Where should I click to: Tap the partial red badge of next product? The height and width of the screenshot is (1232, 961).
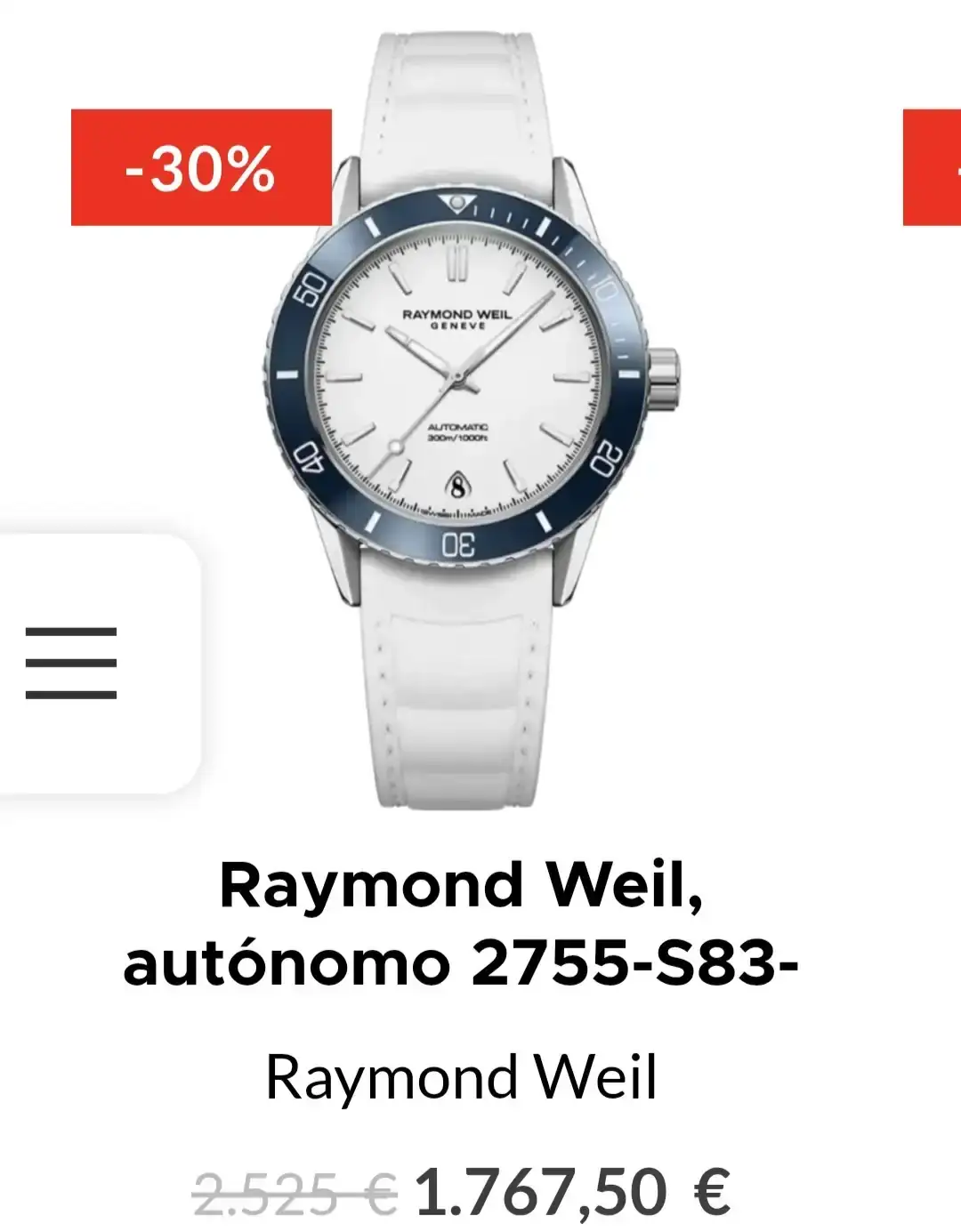(x=933, y=167)
